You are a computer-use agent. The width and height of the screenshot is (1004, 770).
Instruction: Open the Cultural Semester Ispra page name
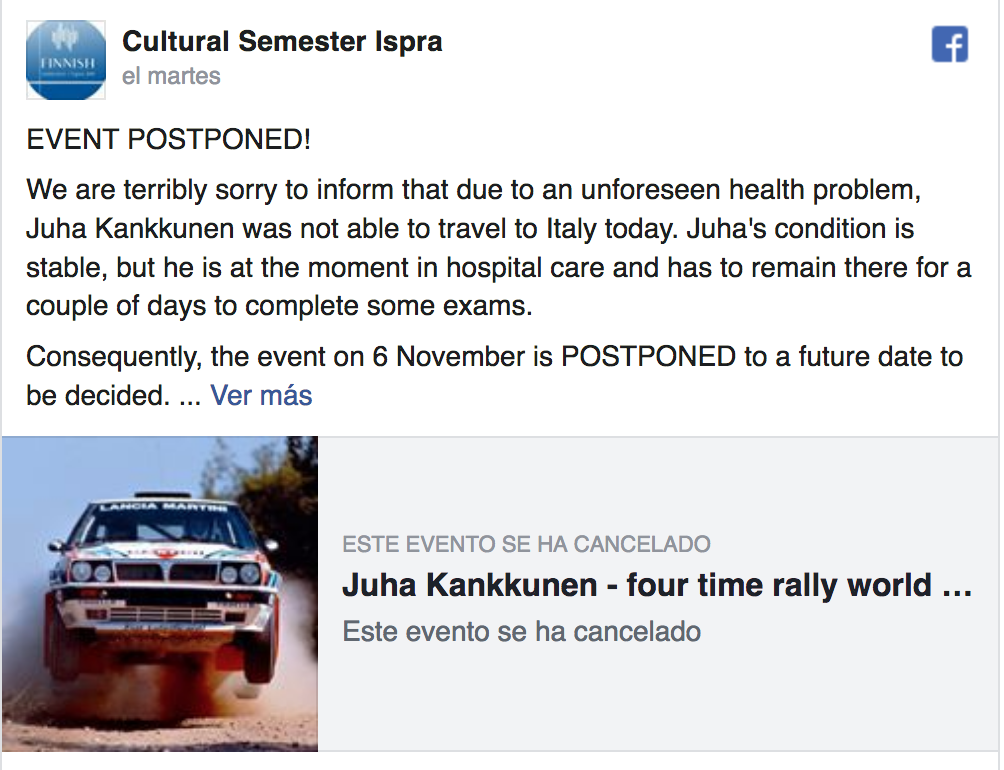point(282,42)
